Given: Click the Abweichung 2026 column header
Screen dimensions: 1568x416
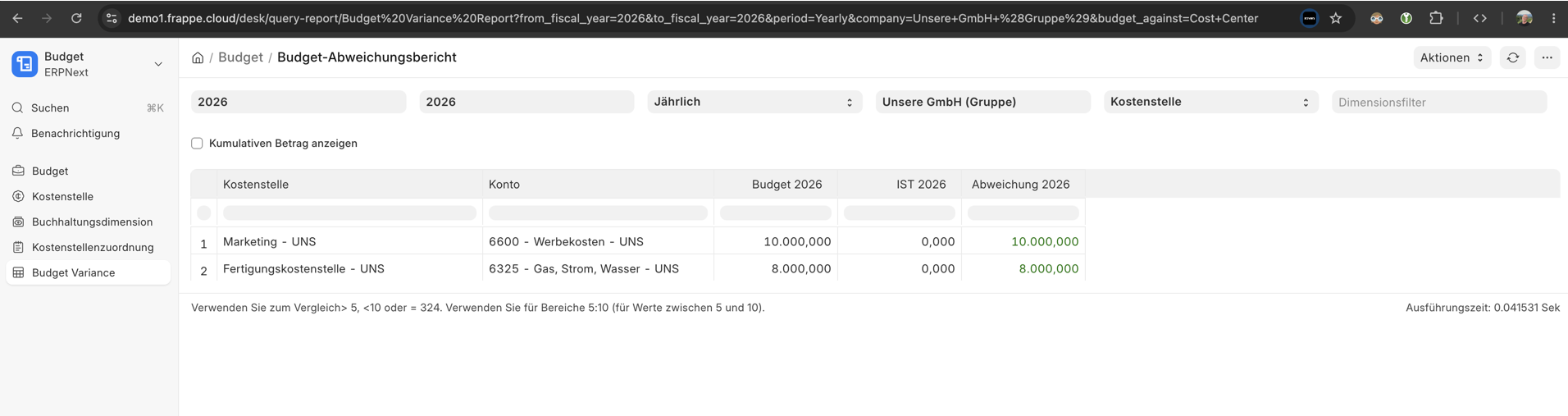Looking at the screenshot, I should tap(1023, 185).
